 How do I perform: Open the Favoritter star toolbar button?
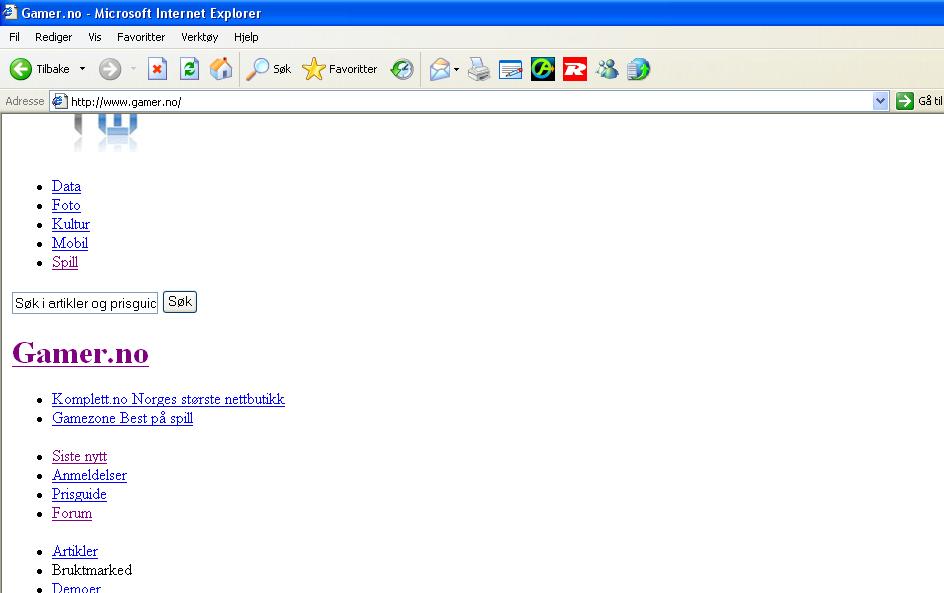(x=340, y=69)
